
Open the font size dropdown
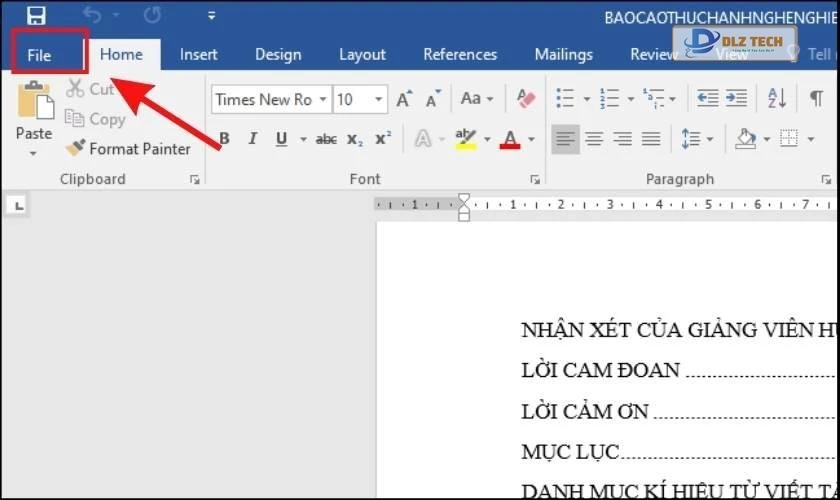[378, 99]
